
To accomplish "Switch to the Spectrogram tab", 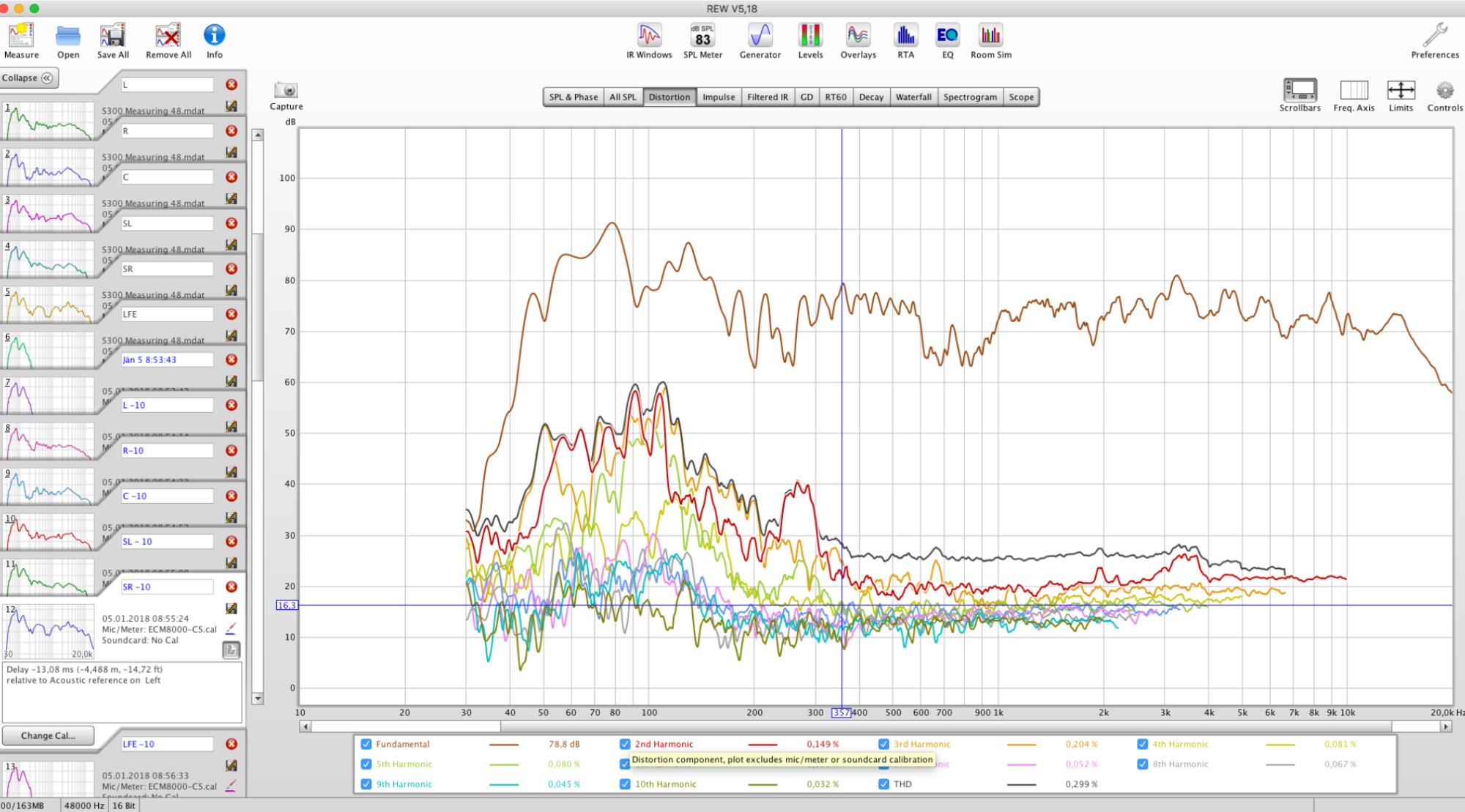I will 969,97.
